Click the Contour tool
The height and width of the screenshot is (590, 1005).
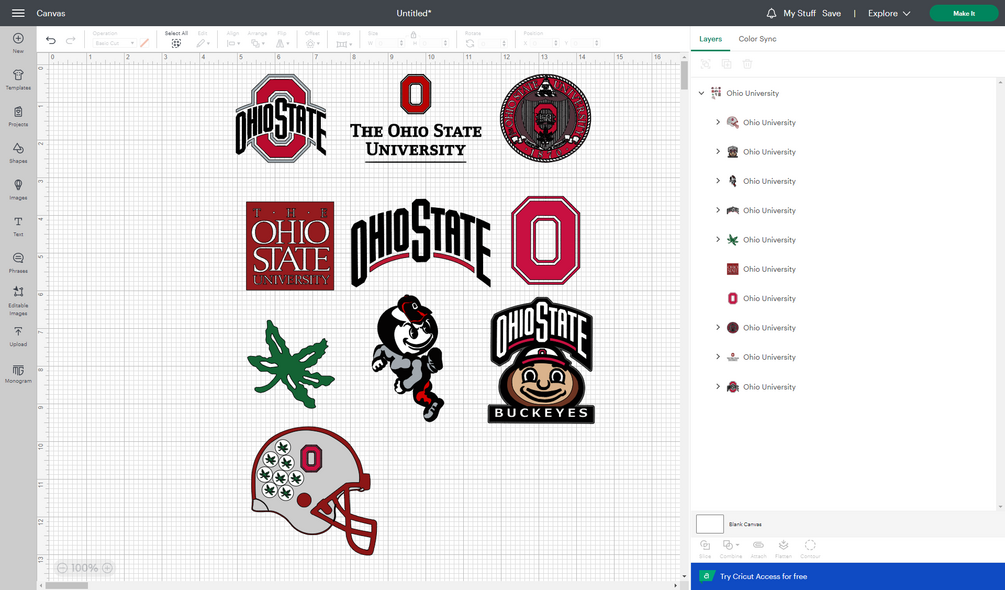[810, 548]
